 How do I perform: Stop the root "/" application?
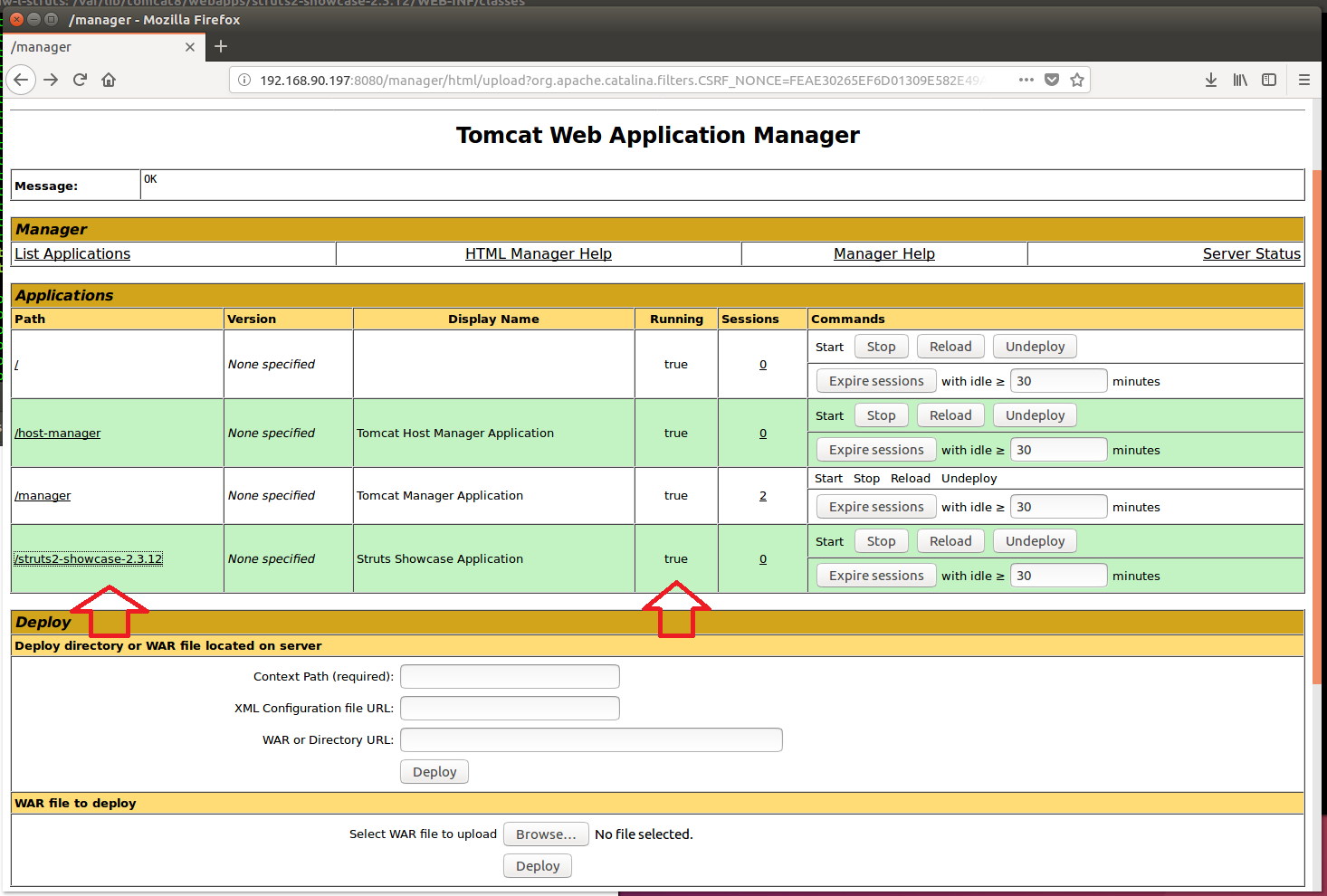coord(882,347)
